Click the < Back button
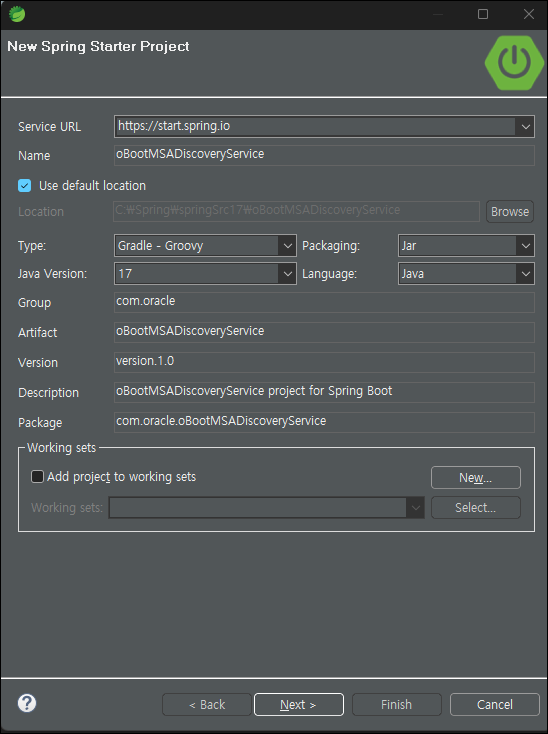The height and width of the screenshot is (734, 548). tap(207, 705)
